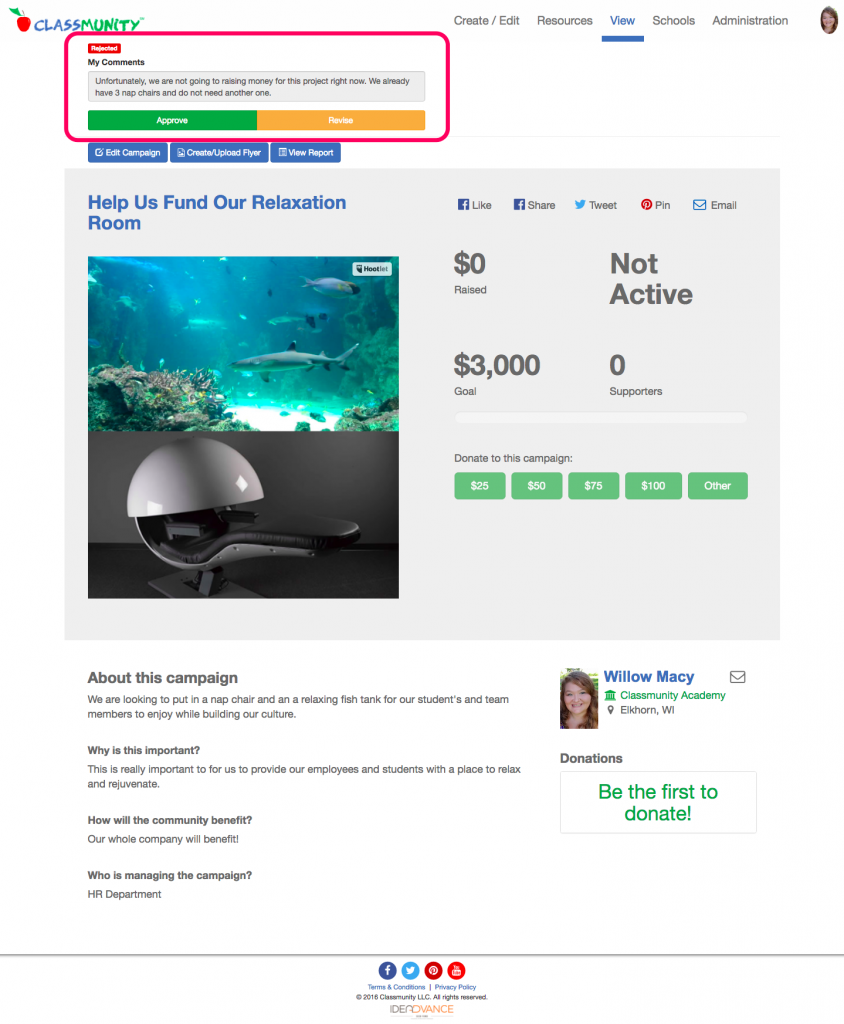Open the footer Facebook circle icon
This screenshot has width=844, height=1024.
click(x=387, y=970)
